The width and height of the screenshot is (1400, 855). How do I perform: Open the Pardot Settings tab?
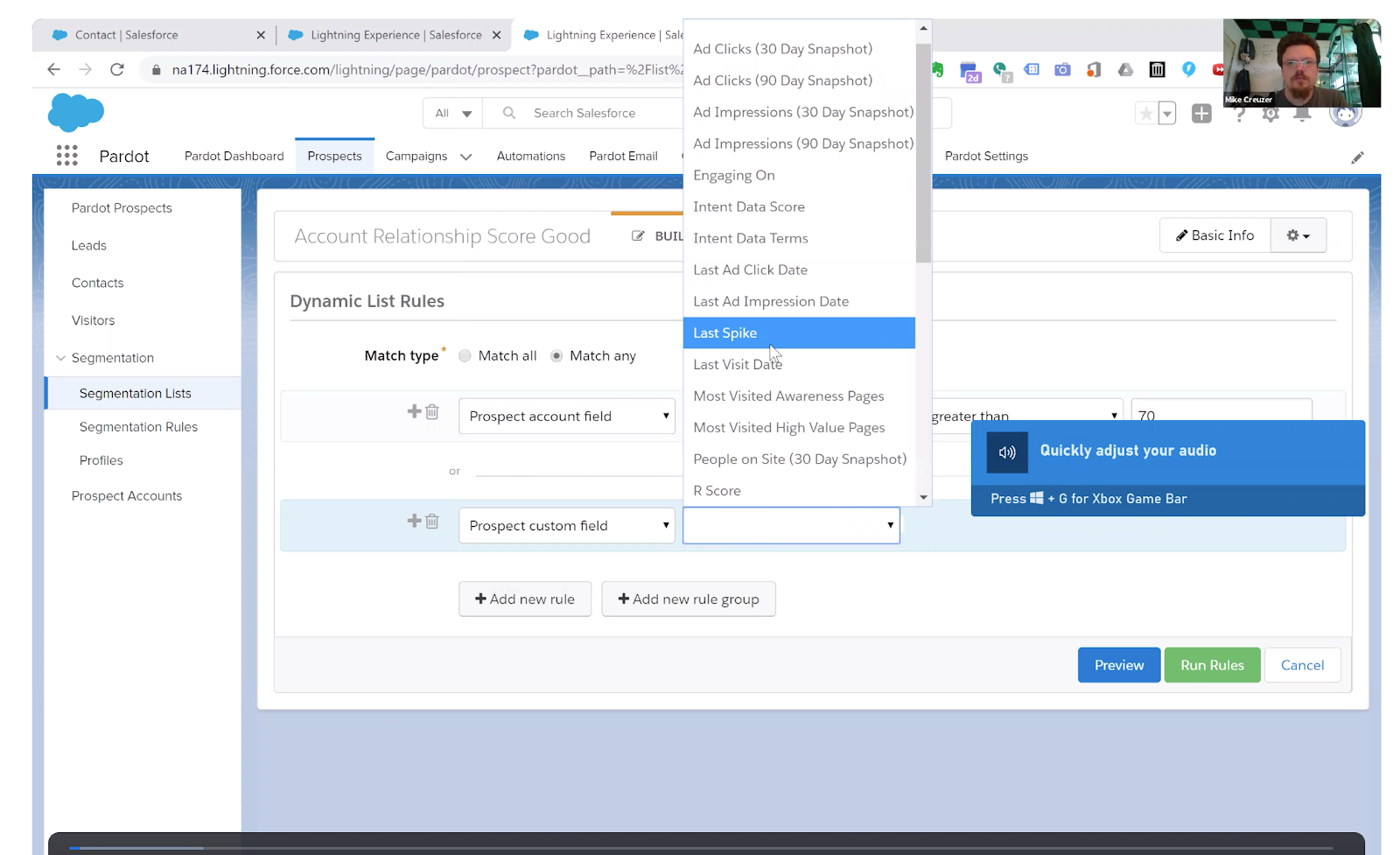(986, 156)
